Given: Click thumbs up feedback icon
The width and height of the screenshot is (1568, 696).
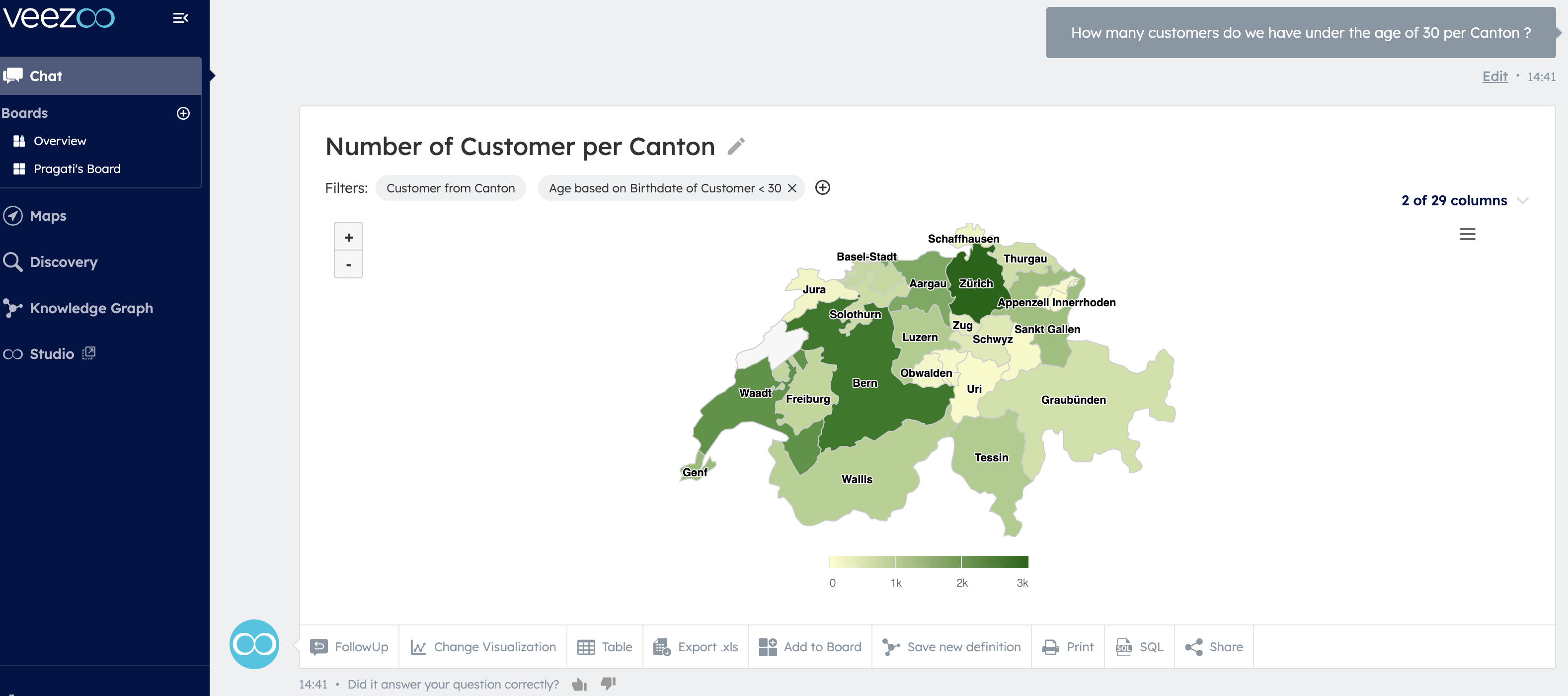Looking at the screenshot, I should pos(579,685).
